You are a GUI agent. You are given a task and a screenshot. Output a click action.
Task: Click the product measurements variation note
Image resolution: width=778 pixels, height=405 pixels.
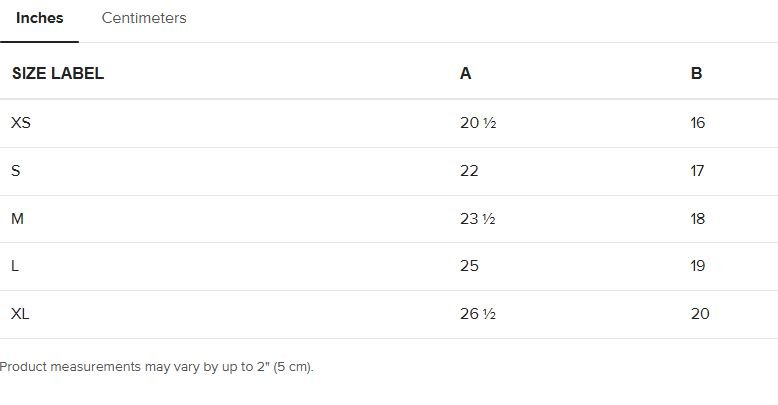click(157, 367)
